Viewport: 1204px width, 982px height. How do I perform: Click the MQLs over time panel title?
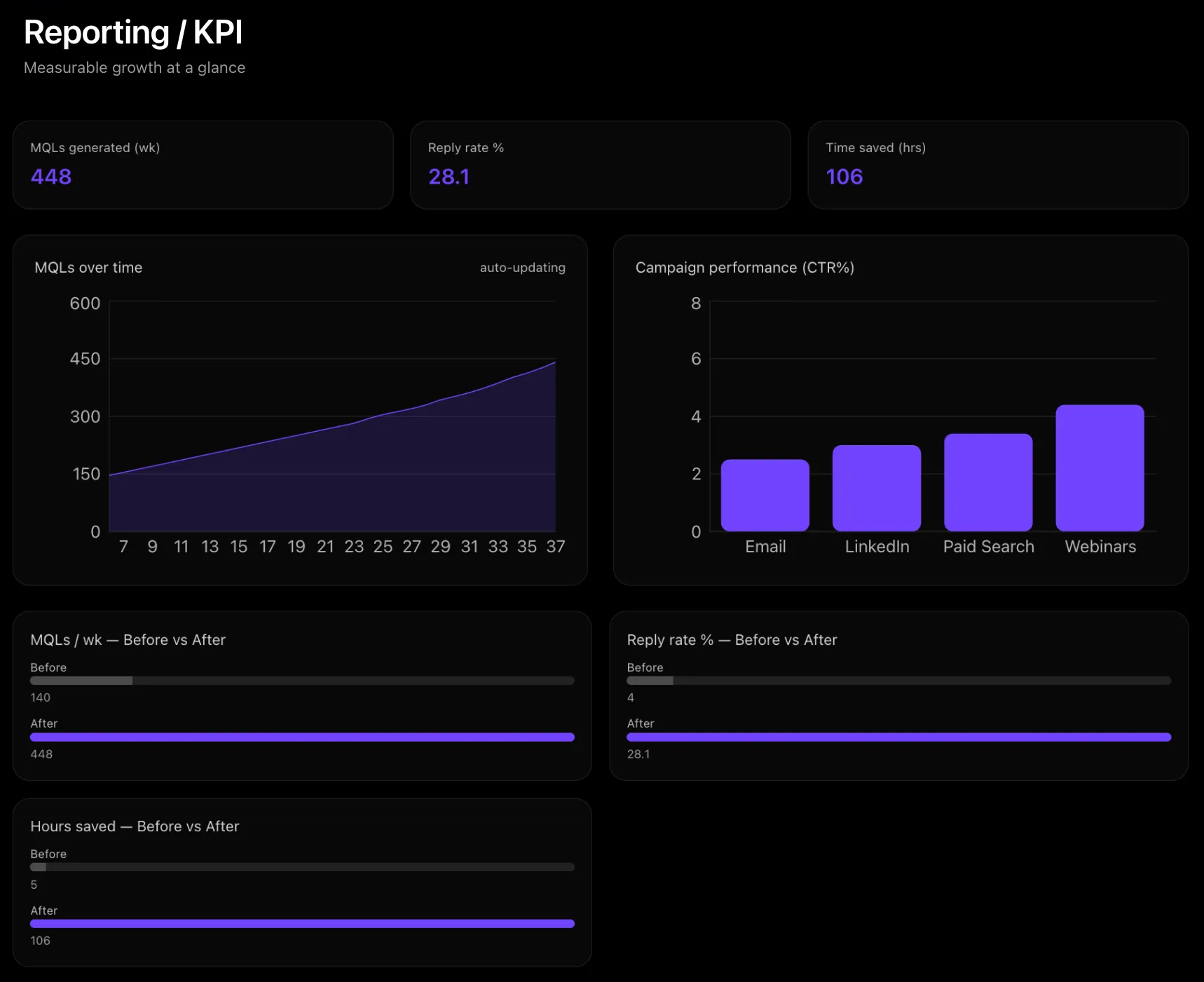click(x=88, y=268)
